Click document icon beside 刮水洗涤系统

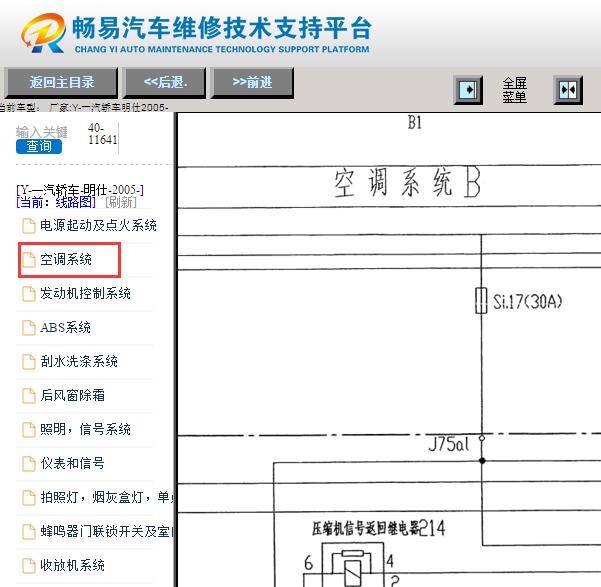coord(29,362)
